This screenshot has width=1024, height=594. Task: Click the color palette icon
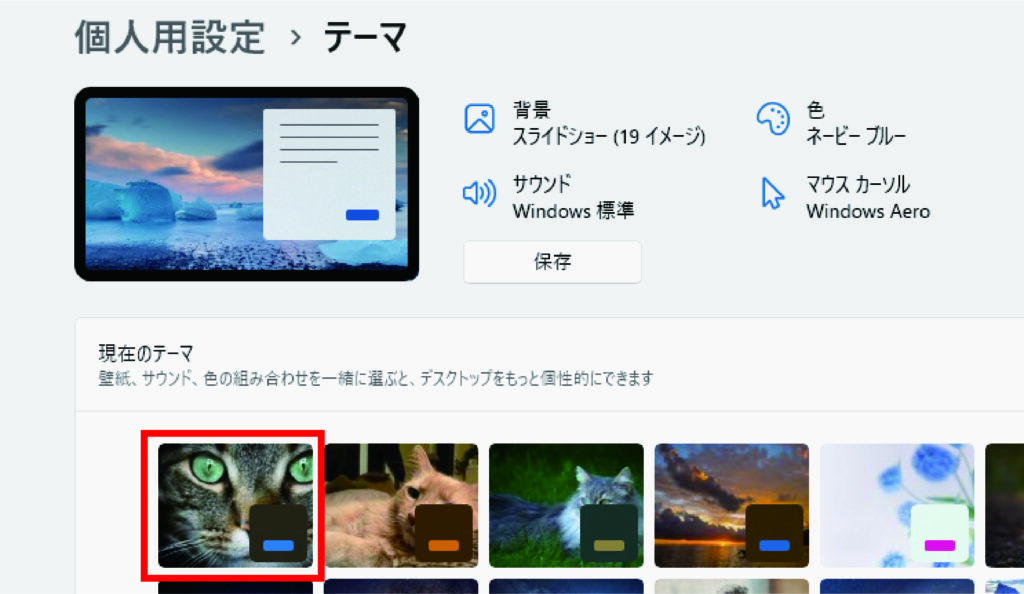773,118
